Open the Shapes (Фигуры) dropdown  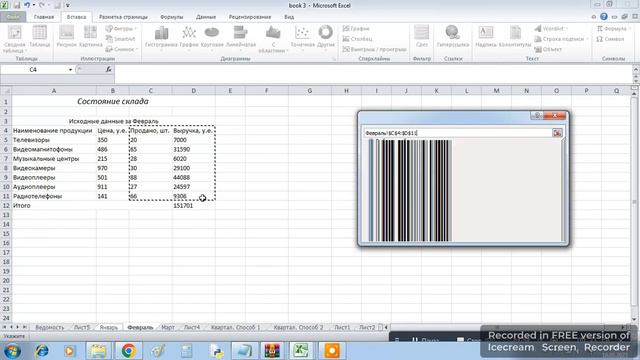[121, 29]
